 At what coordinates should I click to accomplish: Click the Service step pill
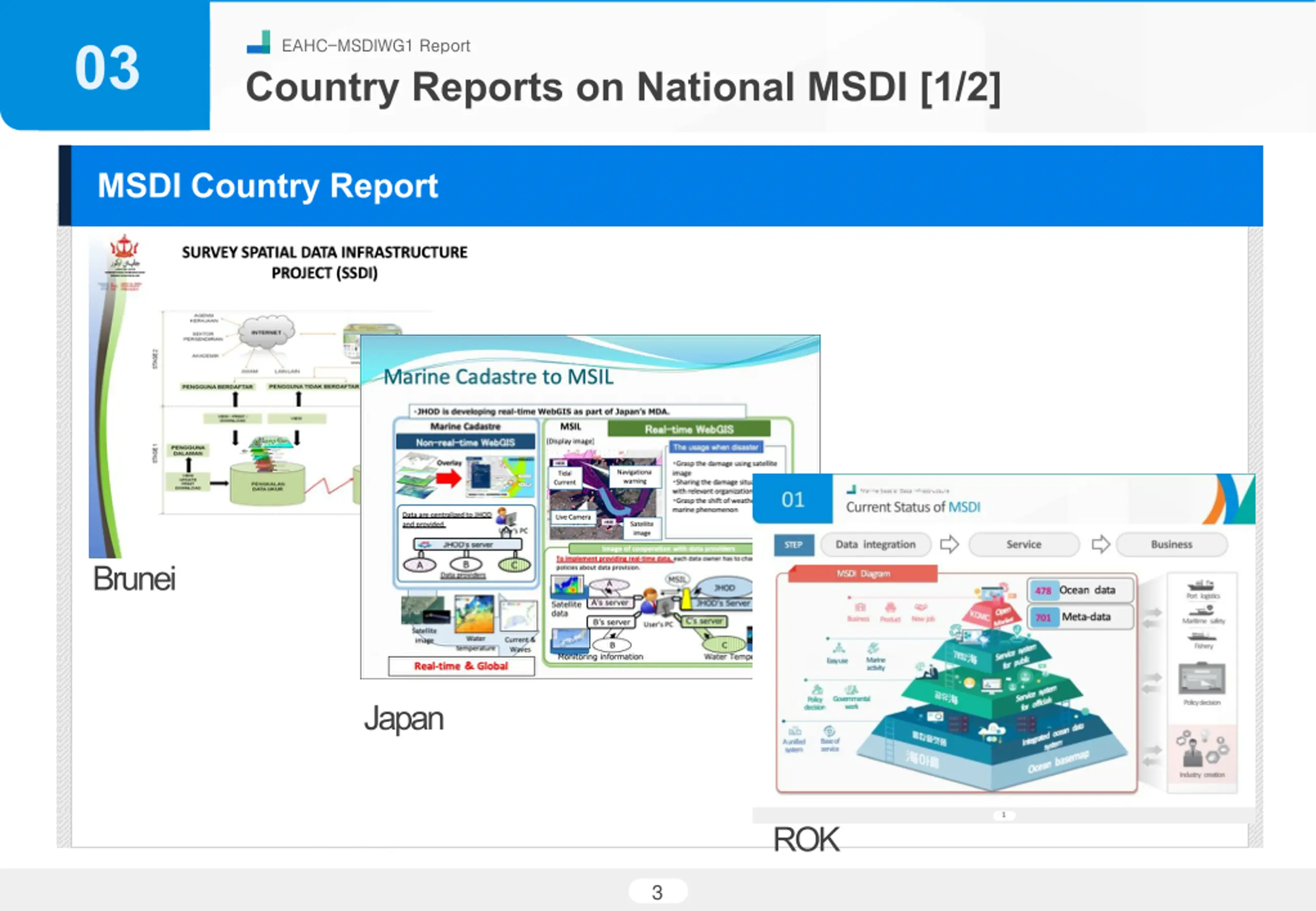[1024, 544]
